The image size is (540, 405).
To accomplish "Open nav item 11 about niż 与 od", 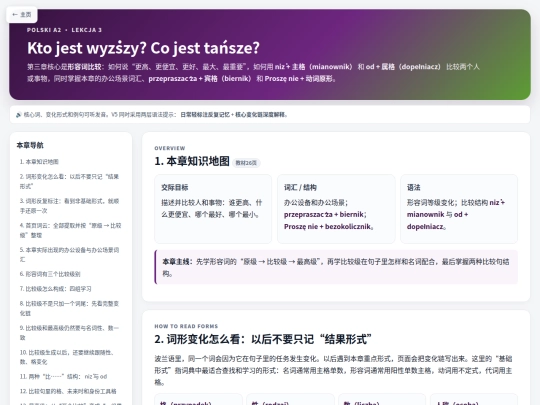I will click(63, 376).
